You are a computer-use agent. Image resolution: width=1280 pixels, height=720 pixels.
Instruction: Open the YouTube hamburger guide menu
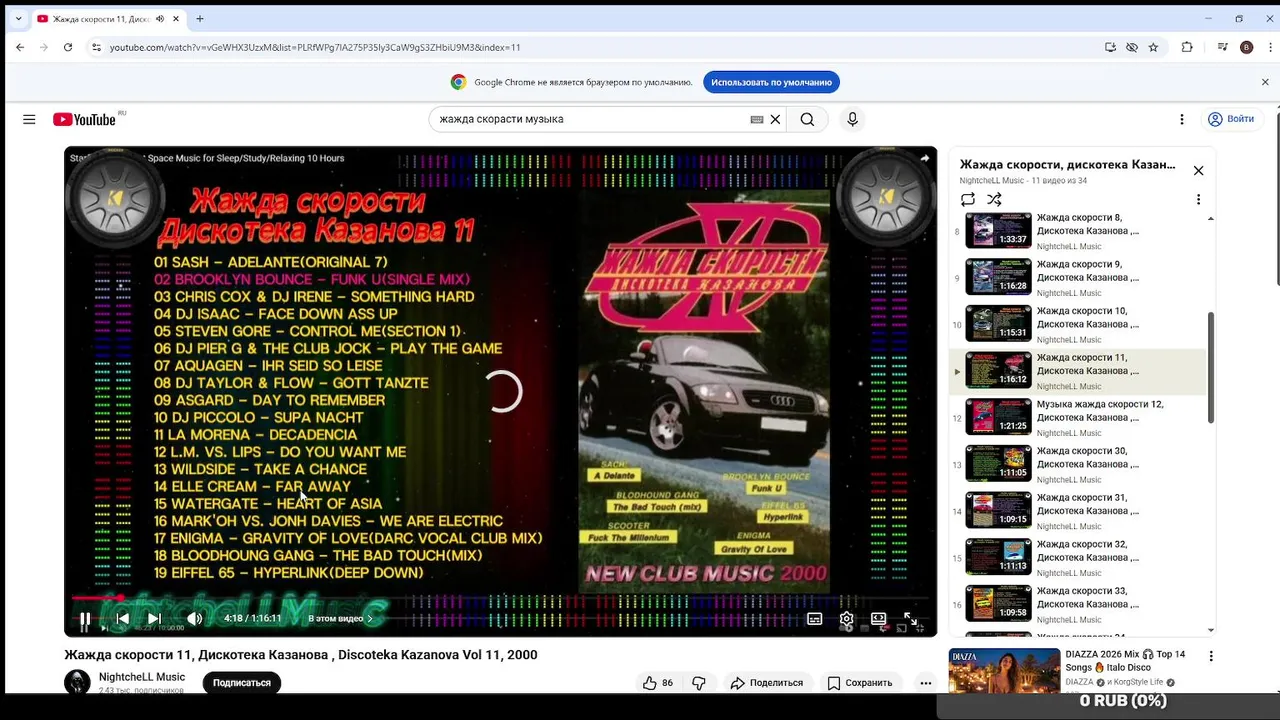pyautogui.click(x=29, y=119)
